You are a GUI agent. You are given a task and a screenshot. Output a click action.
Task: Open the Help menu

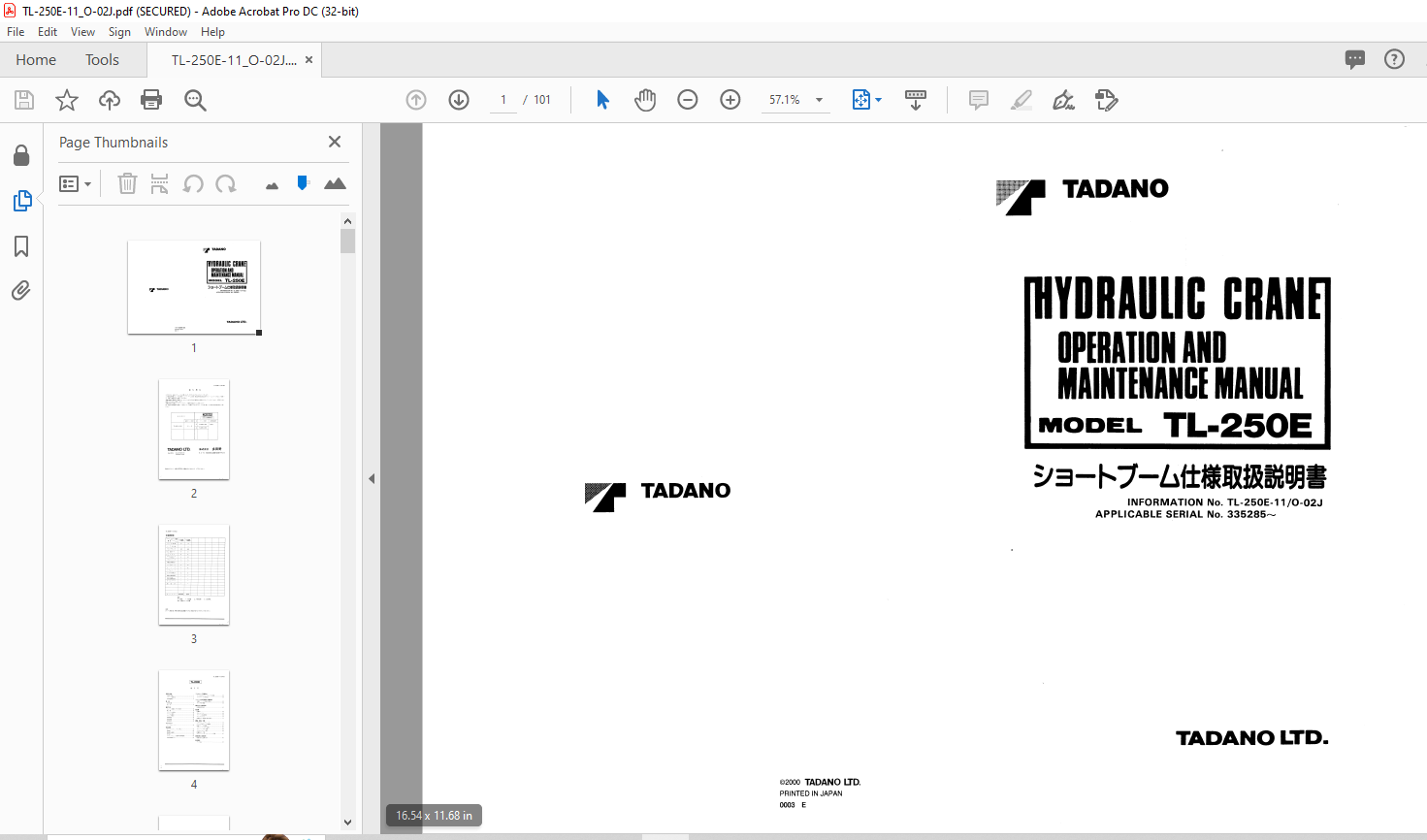[x=213, y=32]
